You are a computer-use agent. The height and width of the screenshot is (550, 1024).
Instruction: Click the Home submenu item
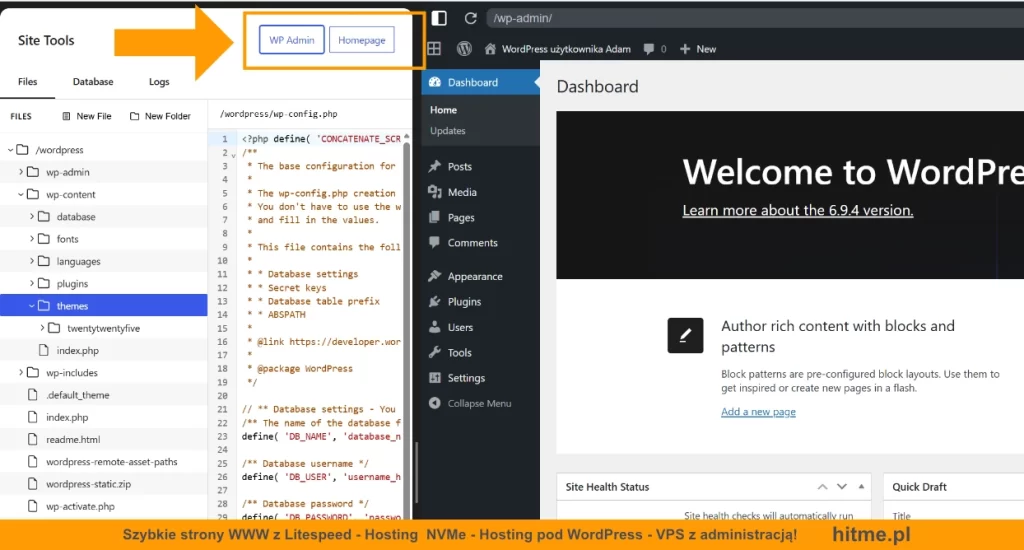[443, 110]
